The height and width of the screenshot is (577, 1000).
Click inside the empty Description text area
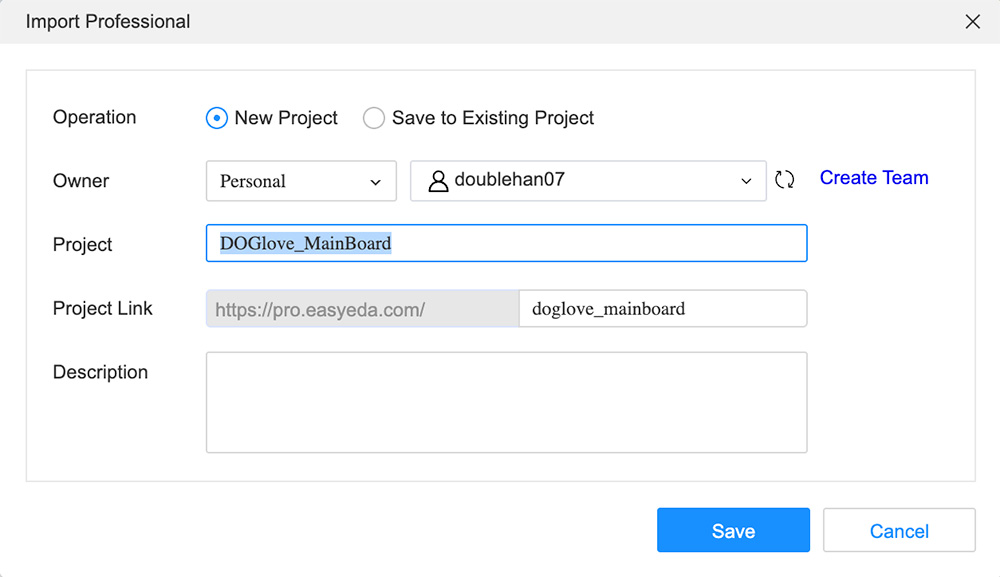click(506, 402)
